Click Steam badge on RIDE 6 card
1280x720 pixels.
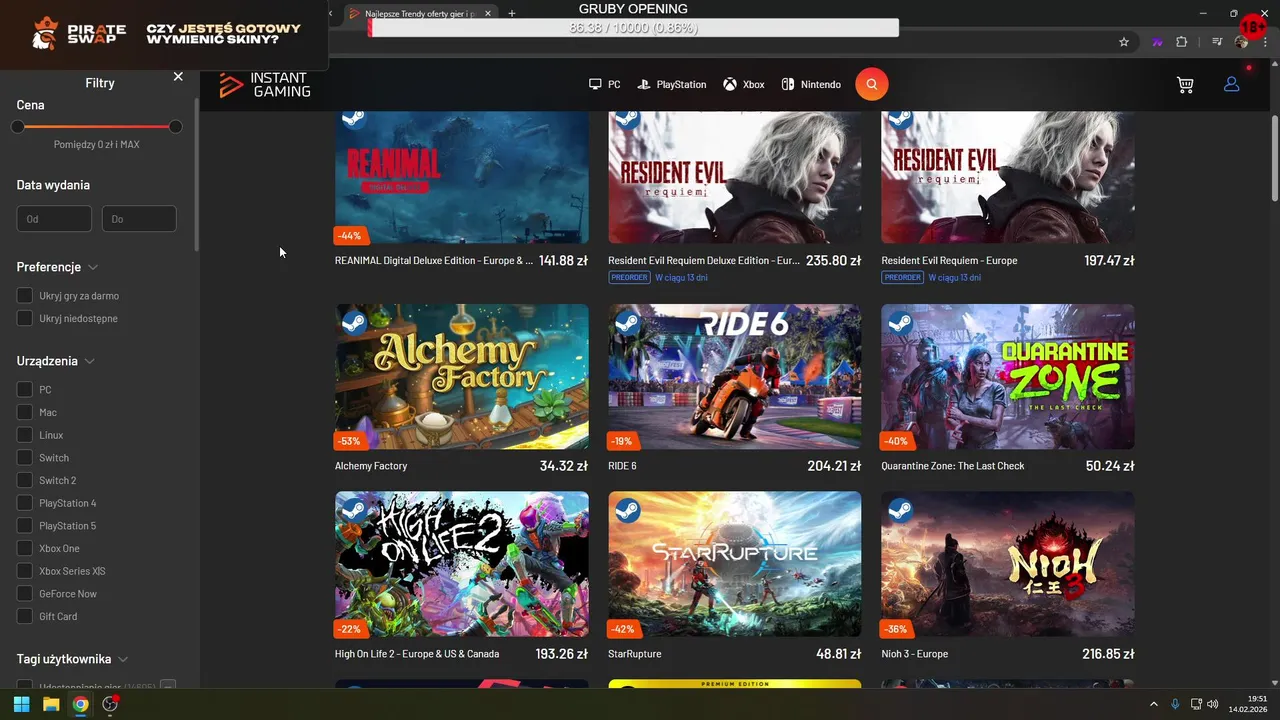(626, 322)
